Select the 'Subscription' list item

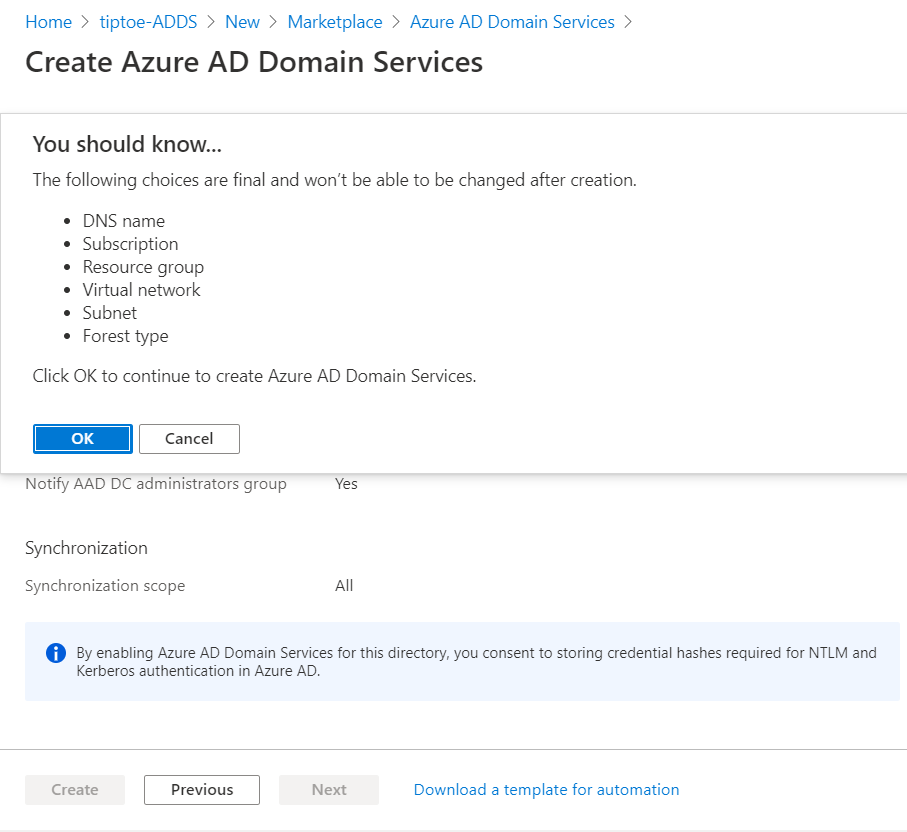click(131, 244)
